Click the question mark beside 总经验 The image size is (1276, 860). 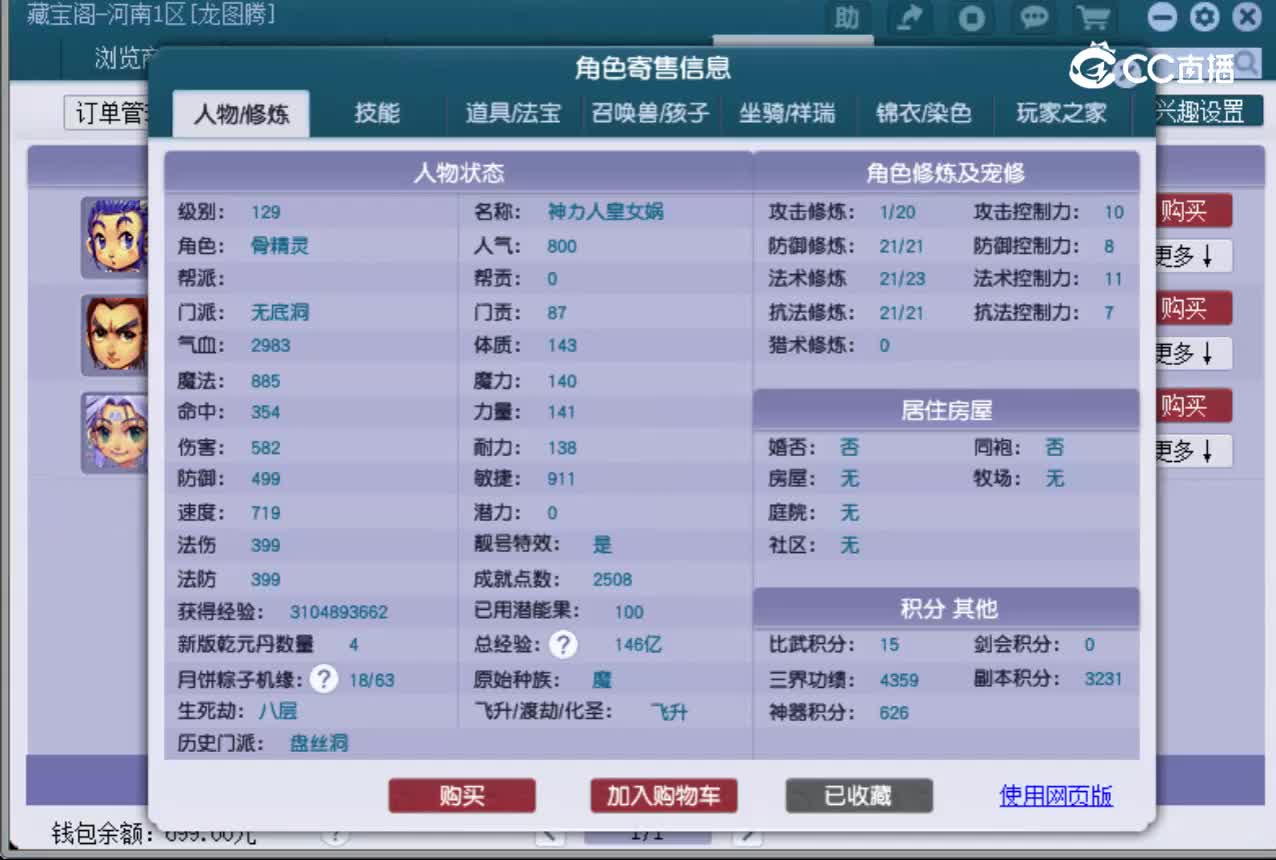pyautogui.click(x=563, y=645)
